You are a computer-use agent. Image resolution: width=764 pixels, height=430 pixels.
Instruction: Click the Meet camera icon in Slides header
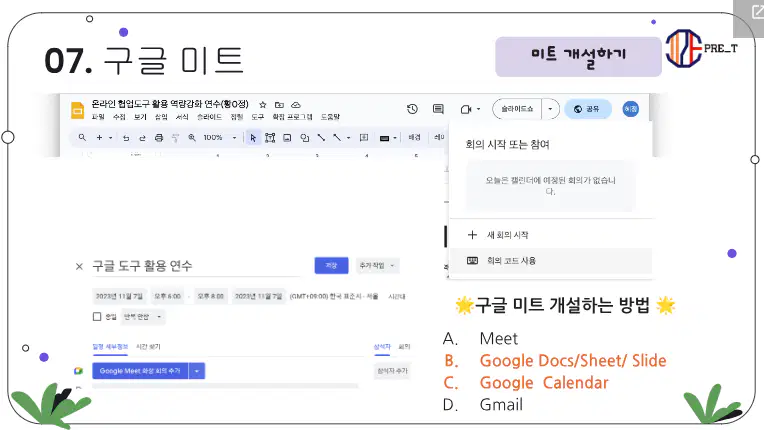[466, 109]
